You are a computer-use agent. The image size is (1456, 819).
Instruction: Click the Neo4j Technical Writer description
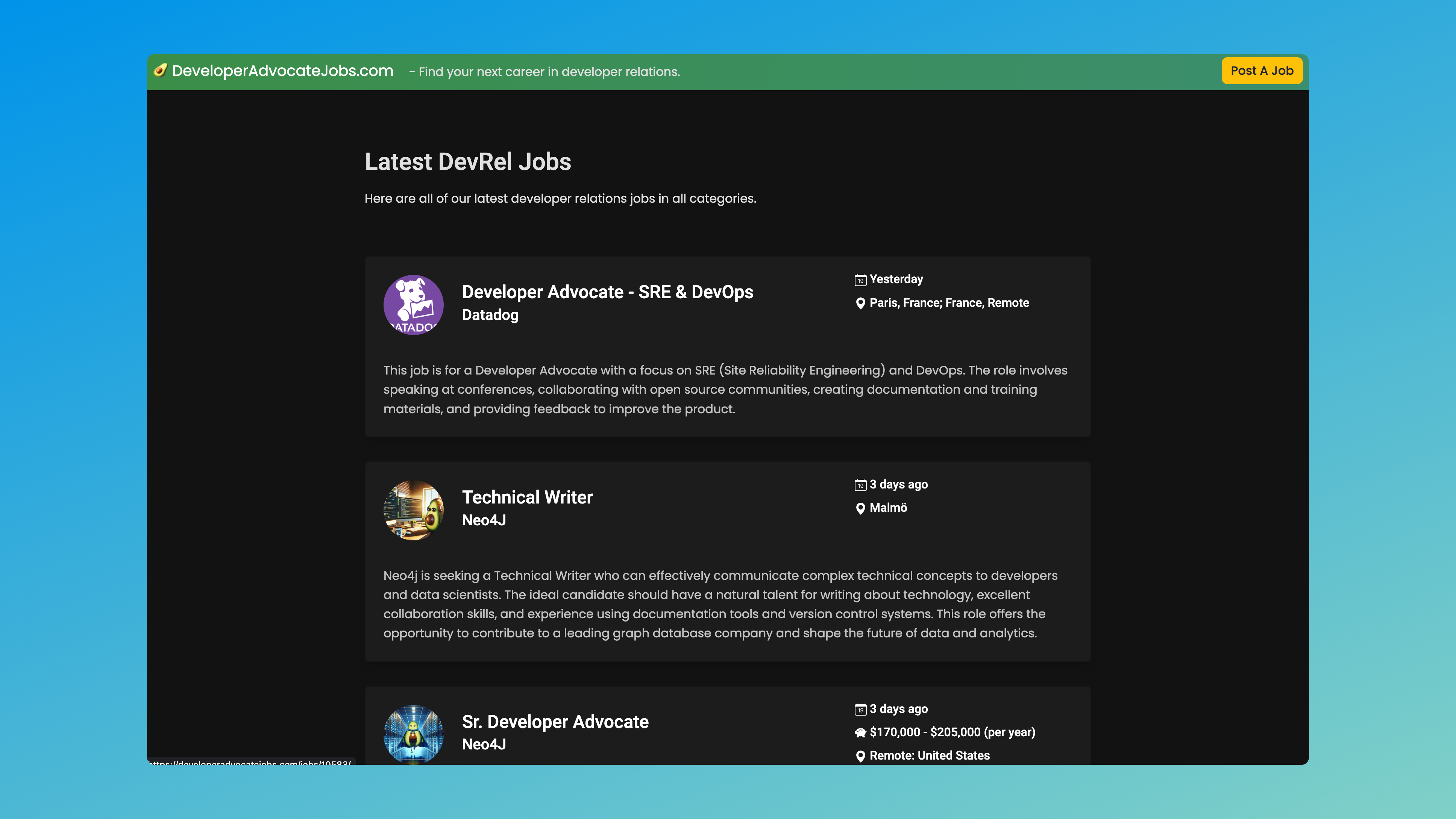720,604
